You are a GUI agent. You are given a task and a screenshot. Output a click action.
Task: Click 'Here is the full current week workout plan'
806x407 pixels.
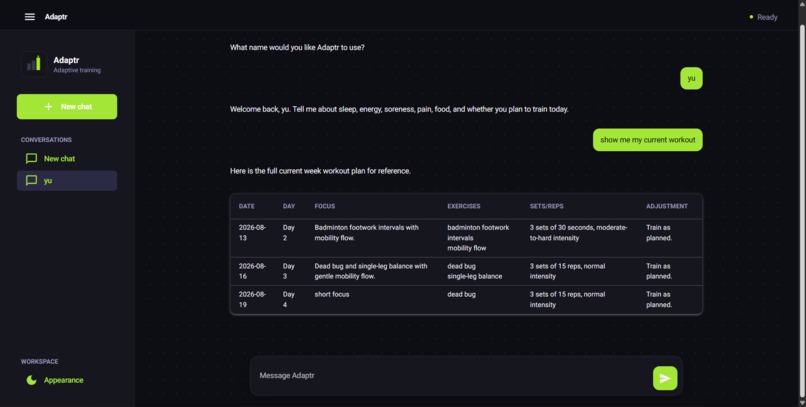tap(320, 171)
